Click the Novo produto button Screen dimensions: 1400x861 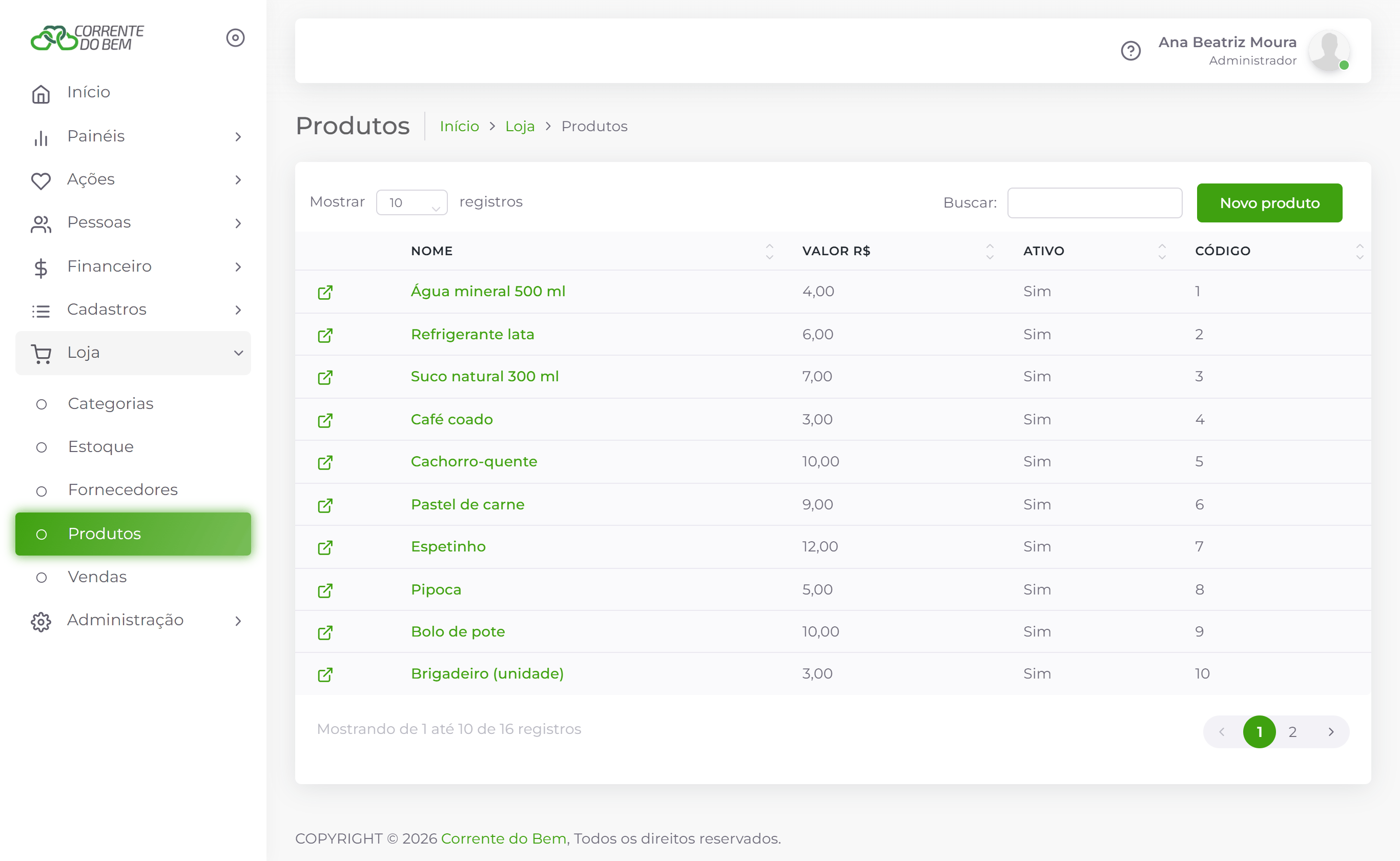tap(1269, 203)
